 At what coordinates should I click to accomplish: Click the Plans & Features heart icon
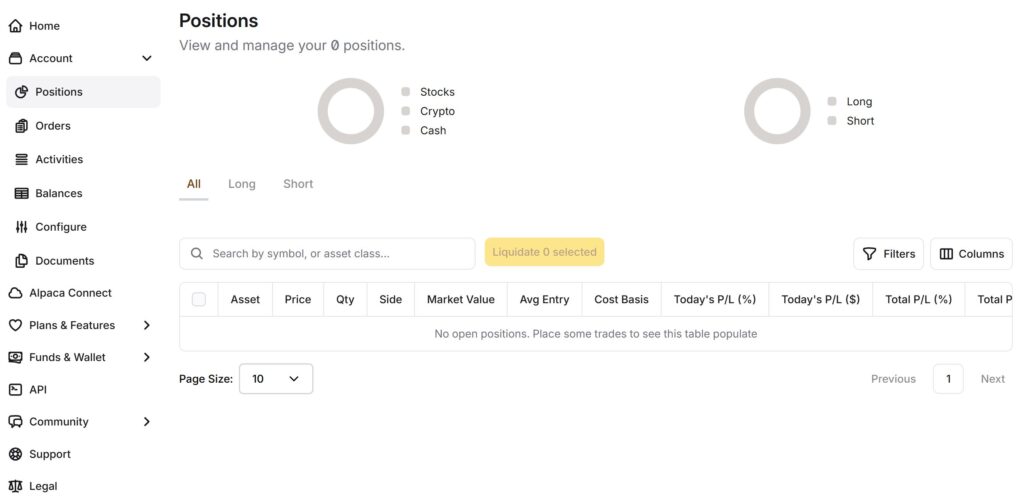click(x=16, y=325)
